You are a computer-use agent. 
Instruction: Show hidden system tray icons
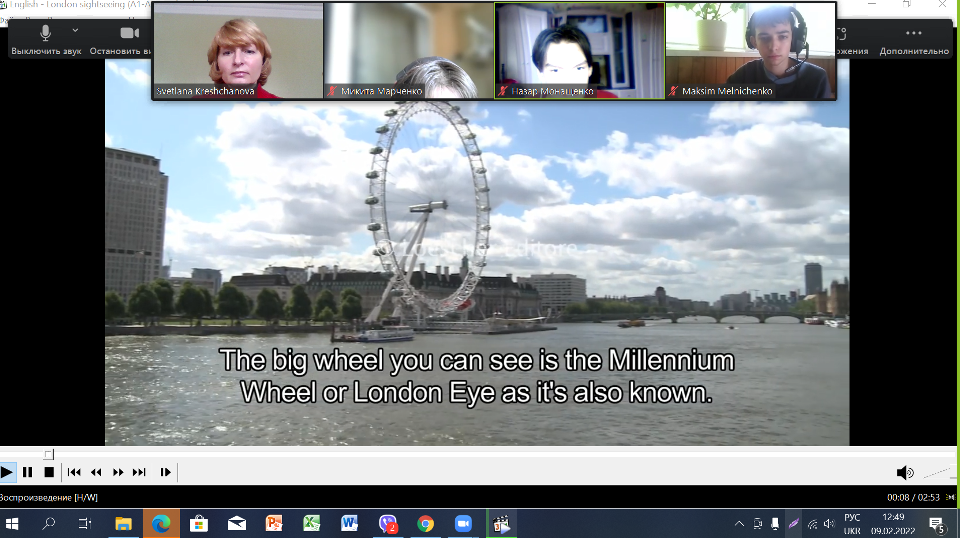click(x=740, y=524)
